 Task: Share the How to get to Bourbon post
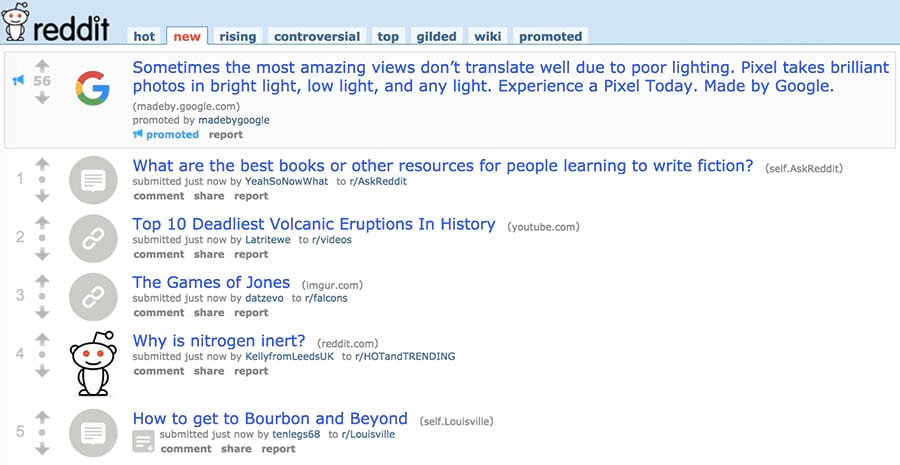(x=236, y=449)
